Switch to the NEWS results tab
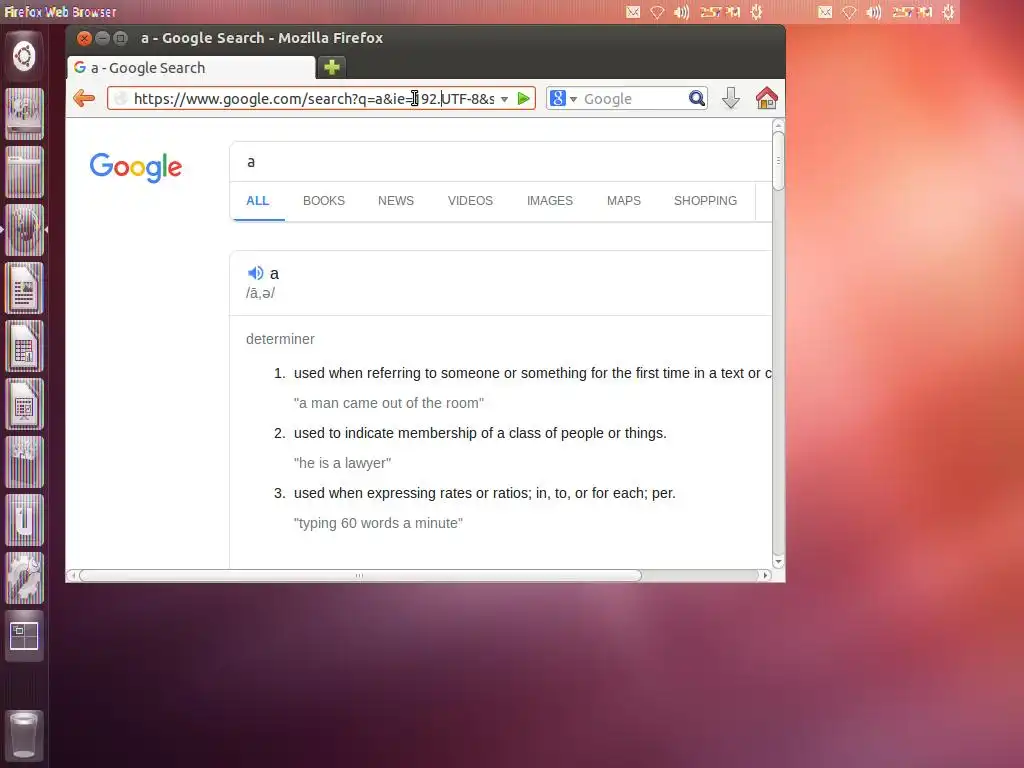The width and height of the screenshot is (1024, 768). pyautogui.click(x=396, y=200)
